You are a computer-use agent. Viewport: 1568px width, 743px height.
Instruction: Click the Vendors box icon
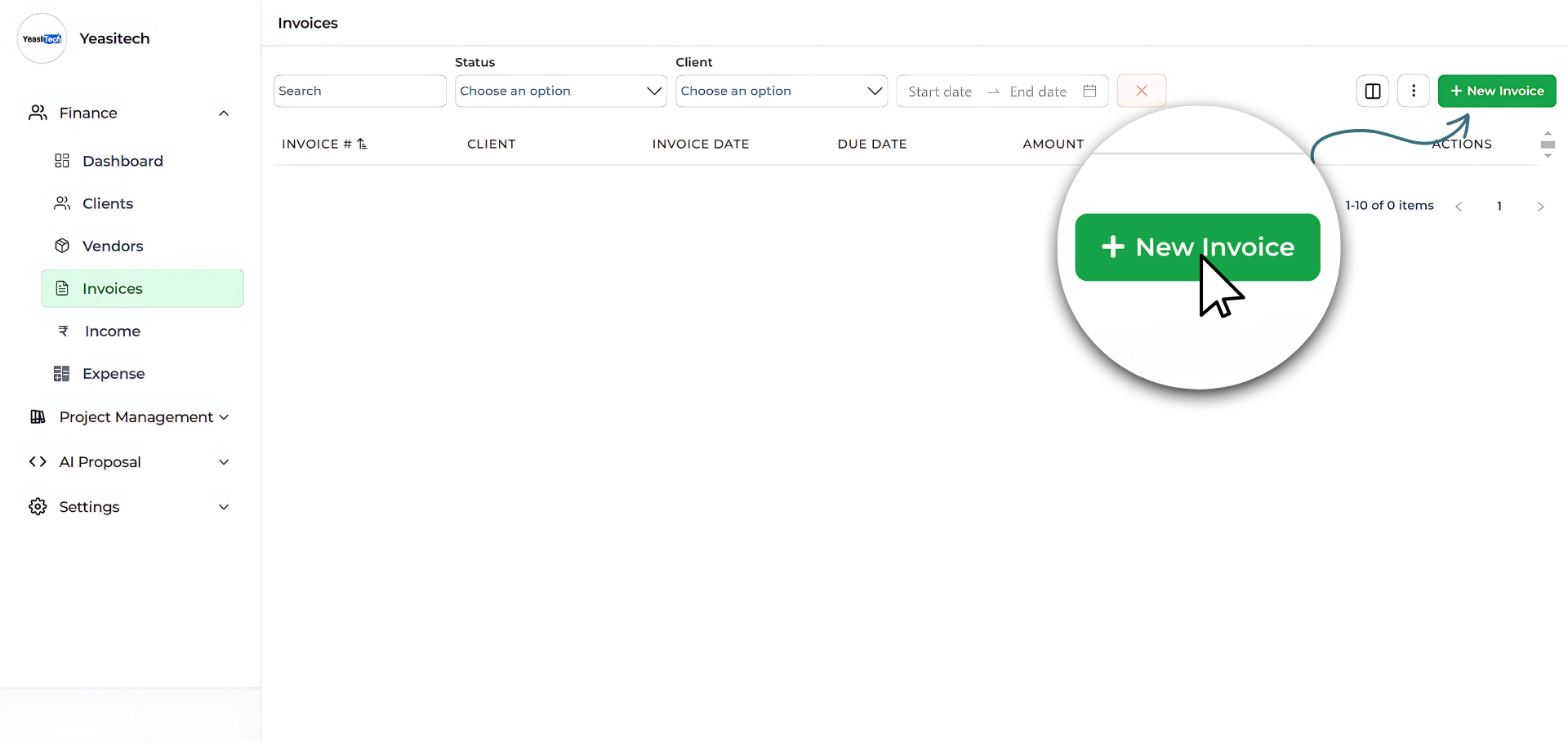62,246
